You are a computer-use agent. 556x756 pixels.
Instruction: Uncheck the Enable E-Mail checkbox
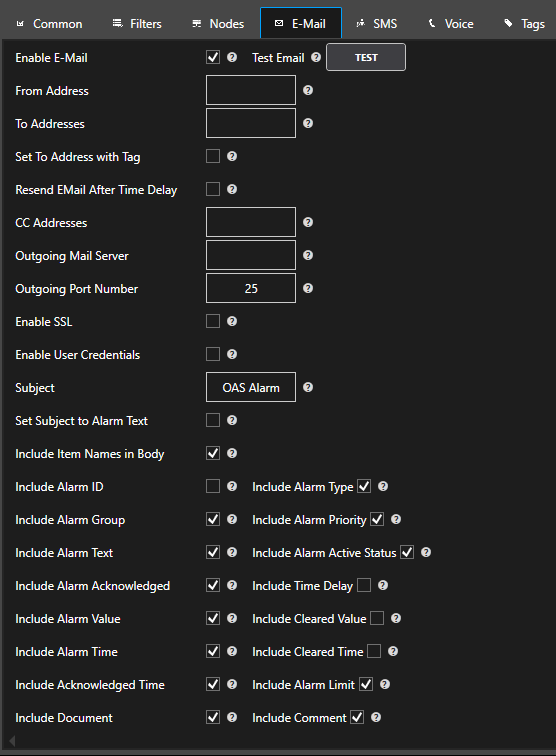[213, 57]
